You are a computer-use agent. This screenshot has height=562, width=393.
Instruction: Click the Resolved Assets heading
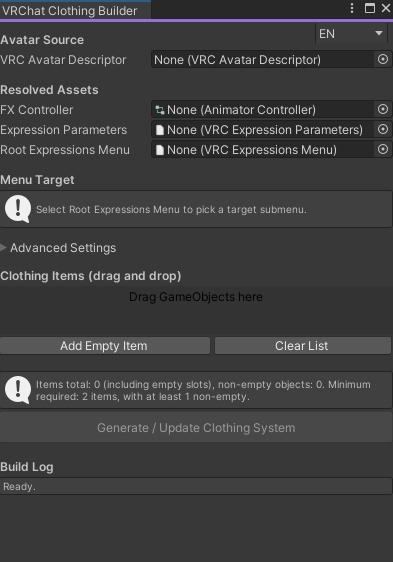coord(49,90)
